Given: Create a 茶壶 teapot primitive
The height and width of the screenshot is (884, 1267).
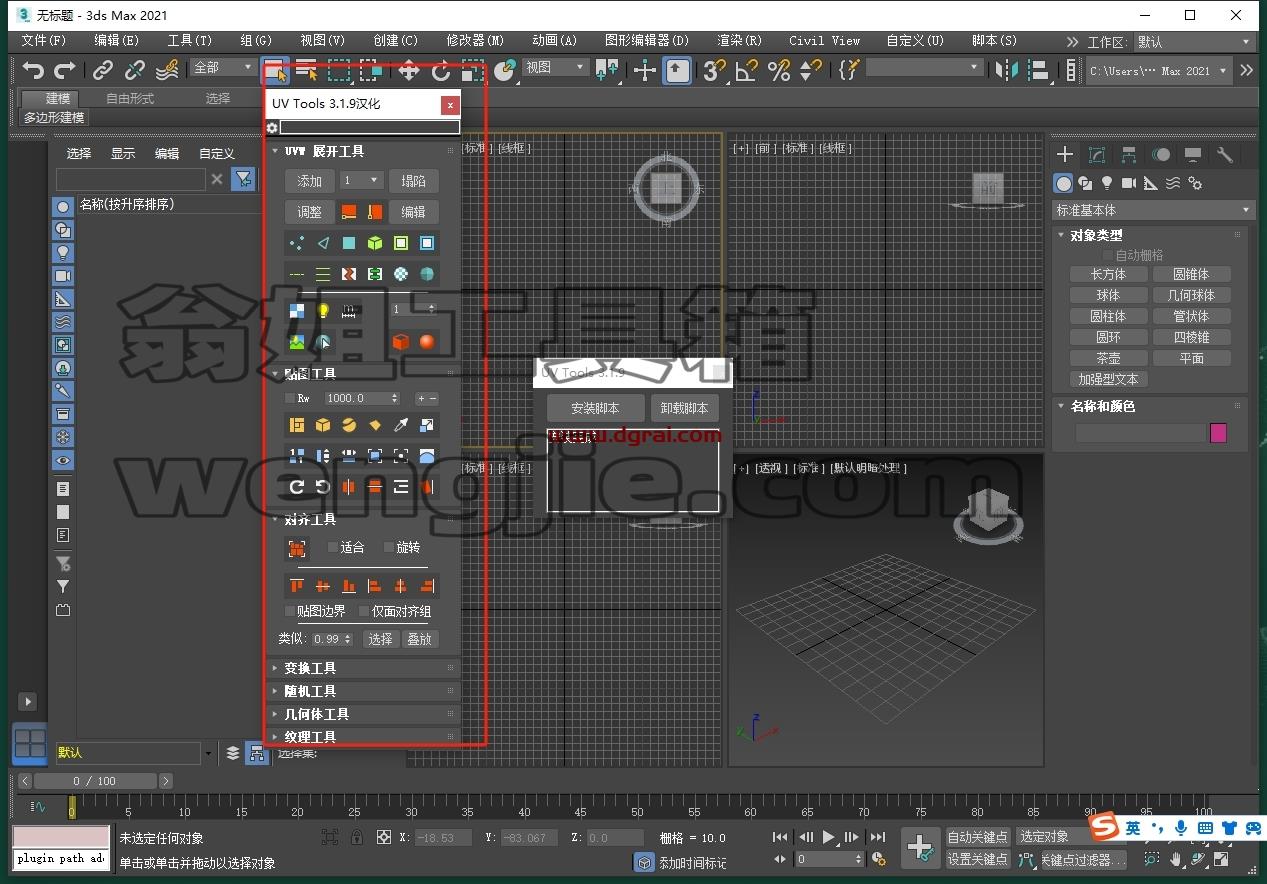Looking at the screenshot, I should (1108, 358).
